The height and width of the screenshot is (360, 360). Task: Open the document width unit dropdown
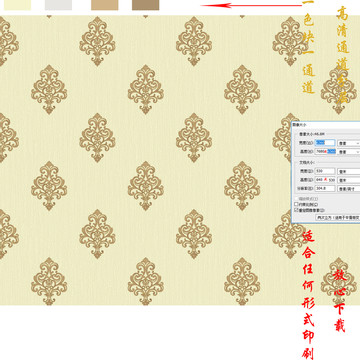click(x=349, y=171)
